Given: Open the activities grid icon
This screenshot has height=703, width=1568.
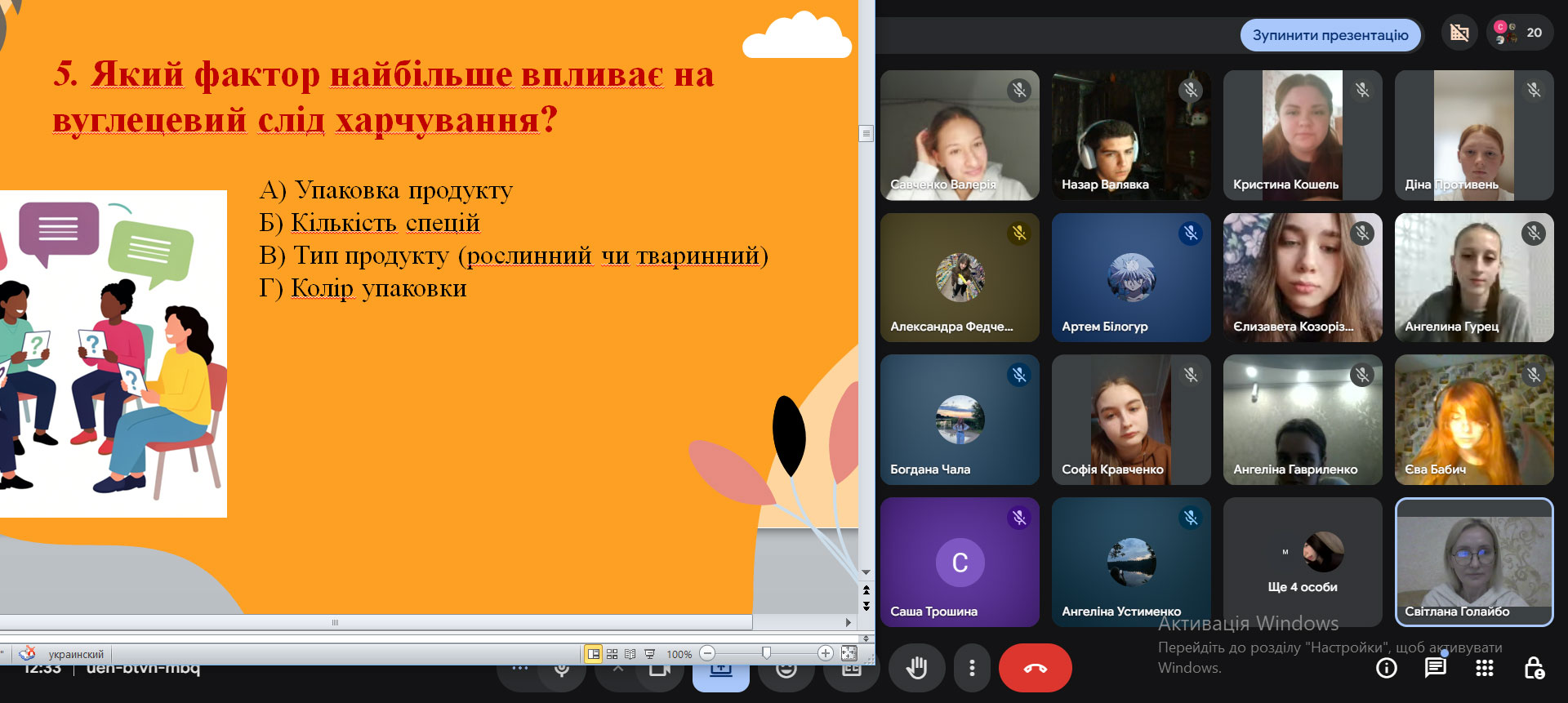Looking at the screenshot, I should coord(1484,668).
